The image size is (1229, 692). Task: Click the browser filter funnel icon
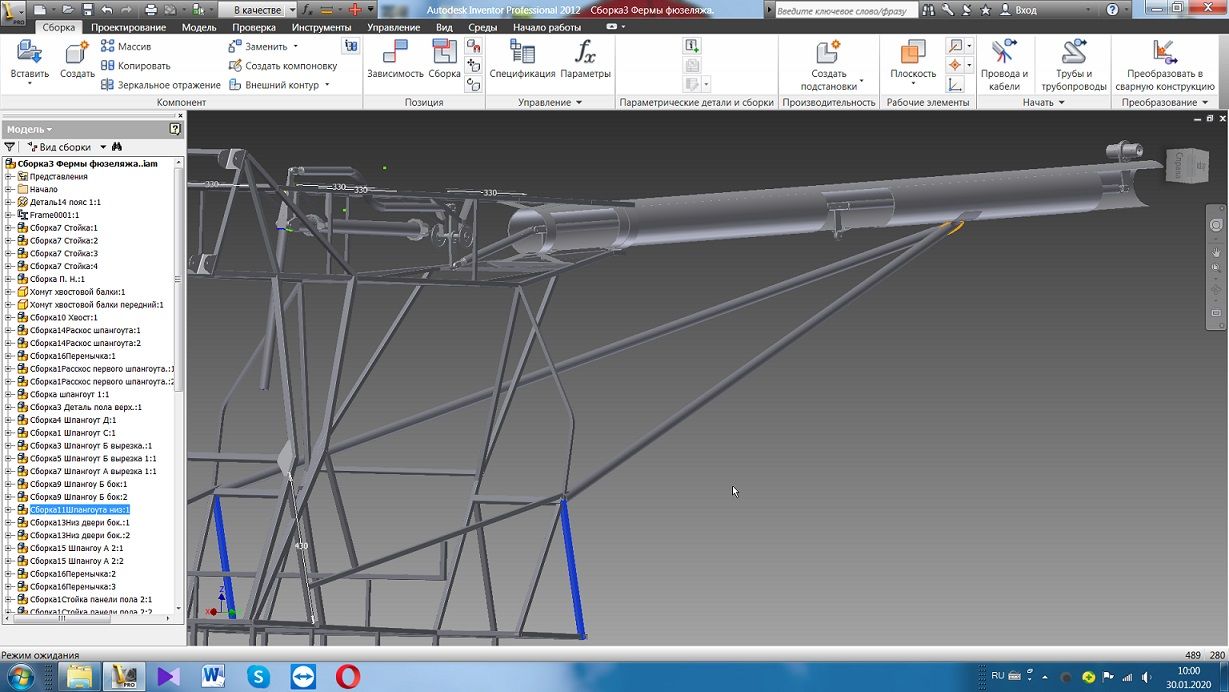pyautogui.click(x=10, y=147)
